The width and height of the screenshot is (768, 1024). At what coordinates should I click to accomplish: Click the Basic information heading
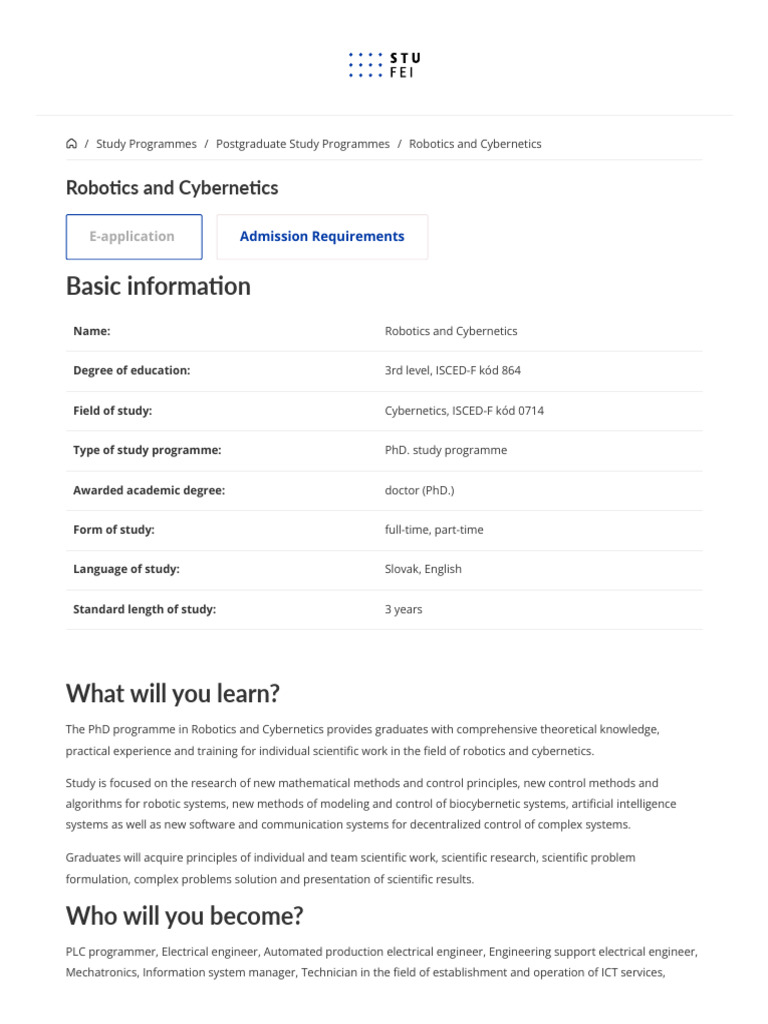click(158, 286)
